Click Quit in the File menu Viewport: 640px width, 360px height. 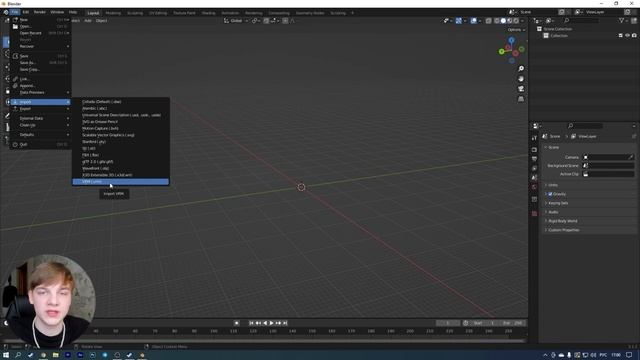point(41,144)
